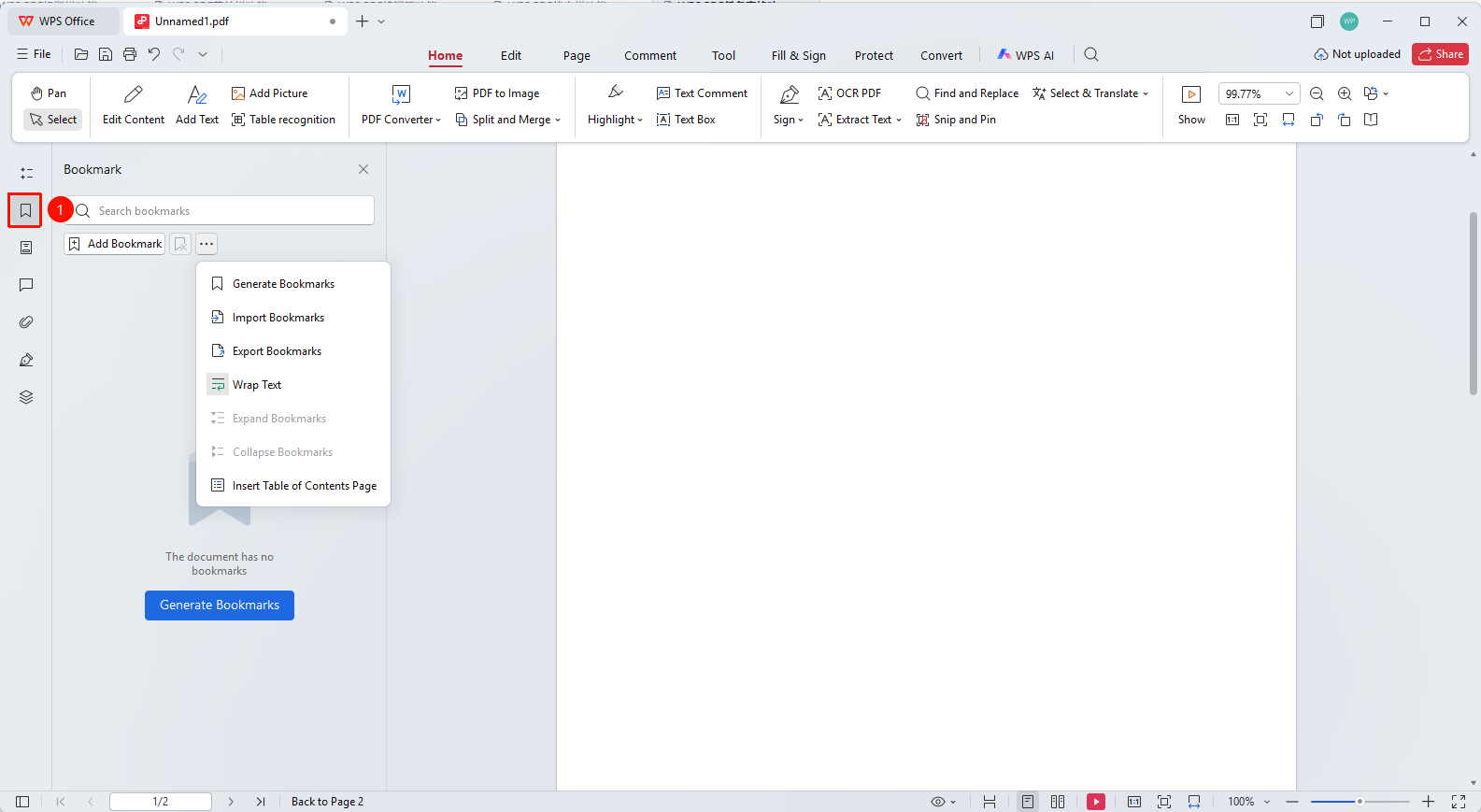Open the page thumbnails sidebar panel
The height and width of the screenshot is (812, 1481).
tap(26, 248)
